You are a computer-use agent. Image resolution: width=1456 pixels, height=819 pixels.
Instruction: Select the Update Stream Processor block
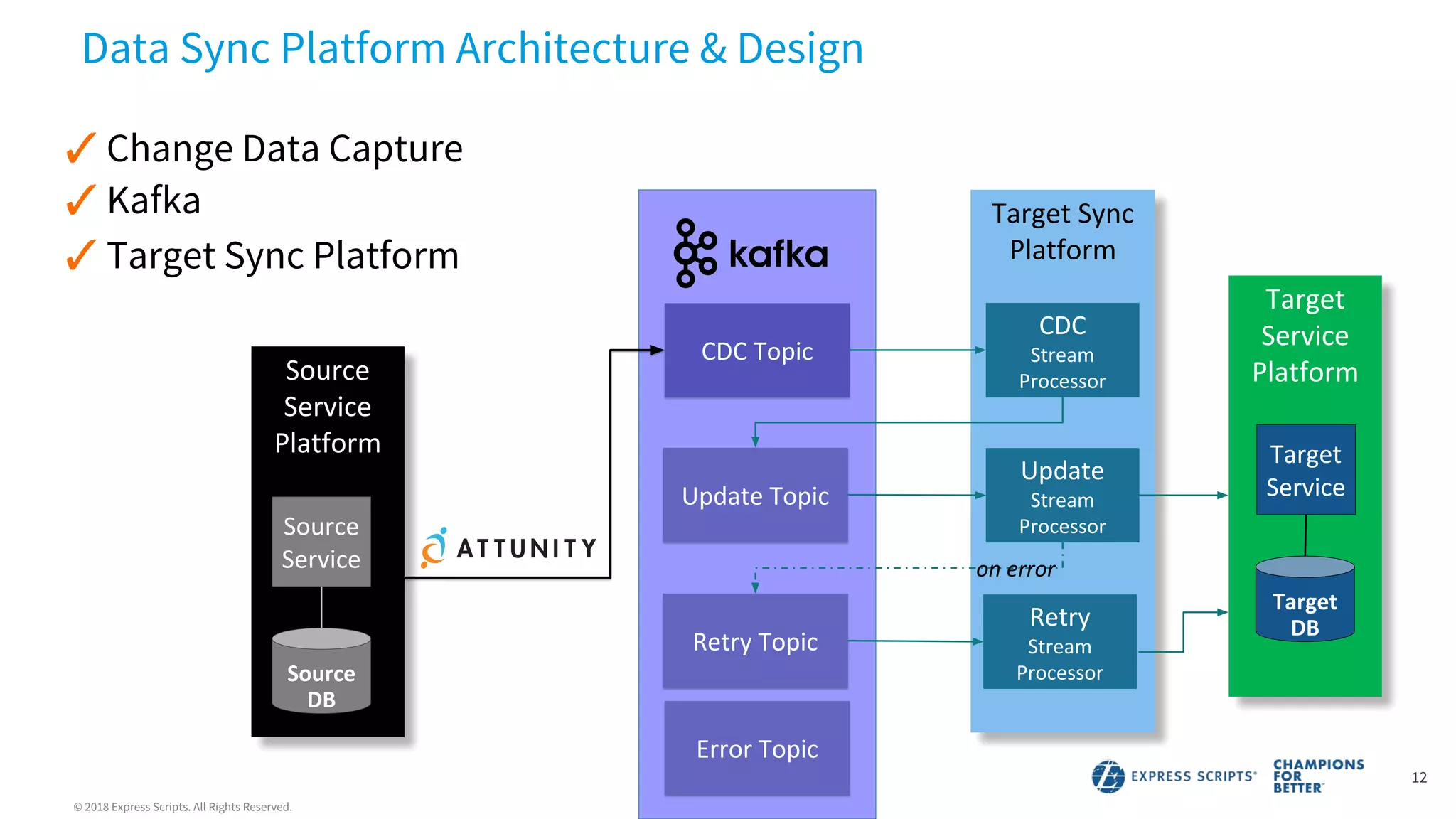tap(1062, 496)
